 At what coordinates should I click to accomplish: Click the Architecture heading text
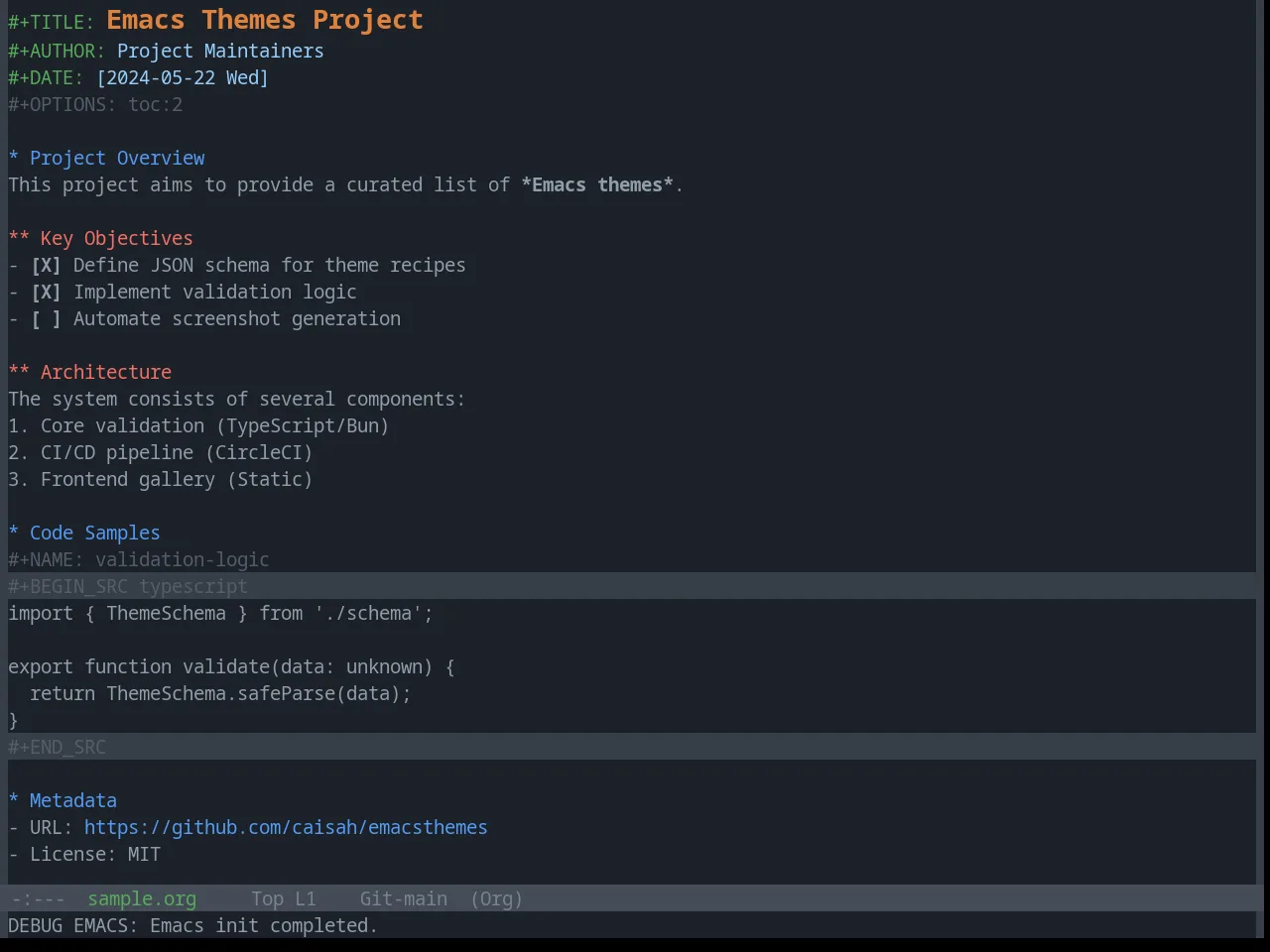tap(106, 372)
